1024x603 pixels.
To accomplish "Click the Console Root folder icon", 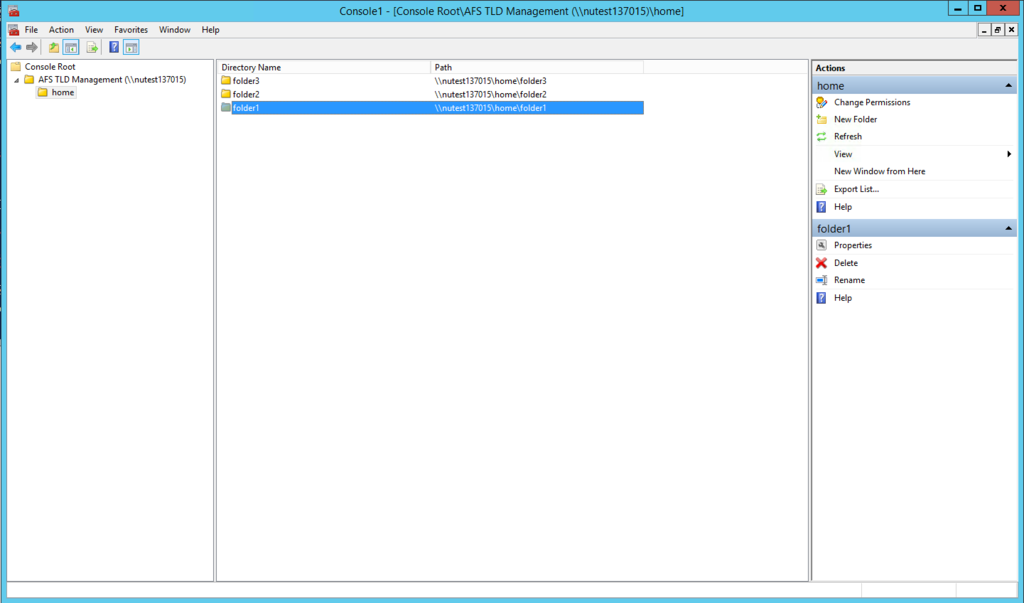I will [16, 66].
